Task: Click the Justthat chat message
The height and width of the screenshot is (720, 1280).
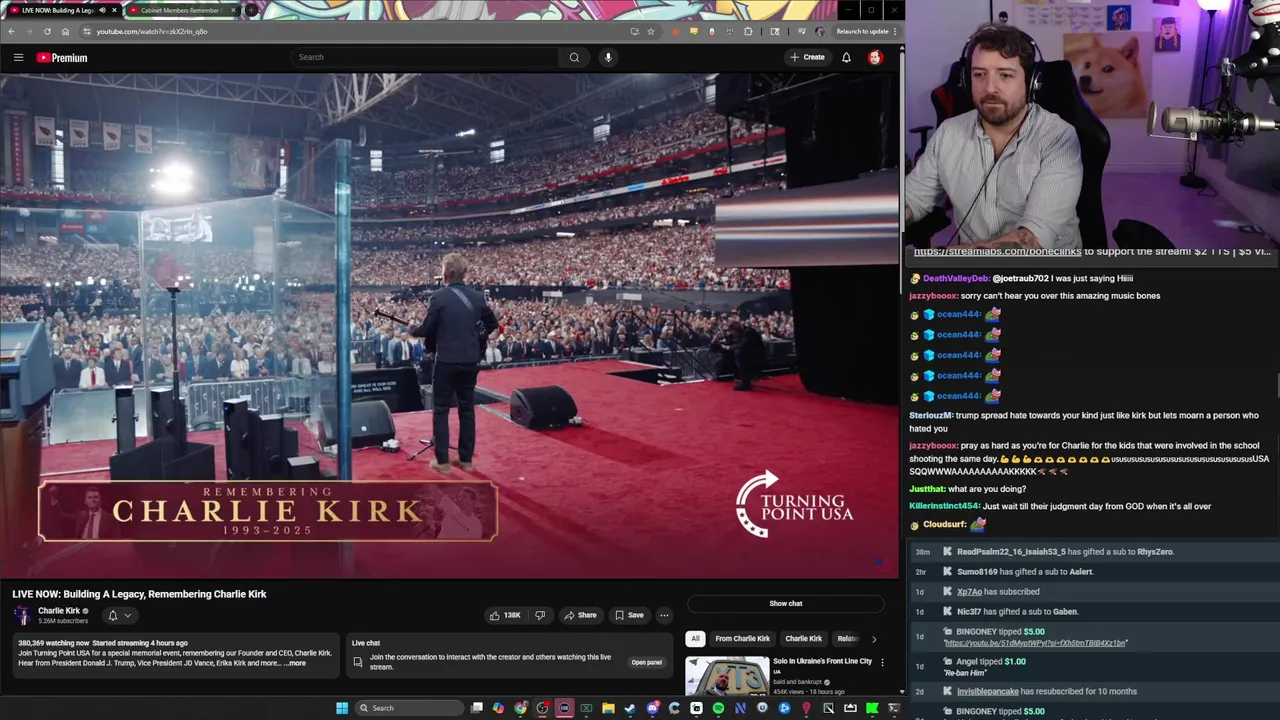Action: [x=967, y=489]
